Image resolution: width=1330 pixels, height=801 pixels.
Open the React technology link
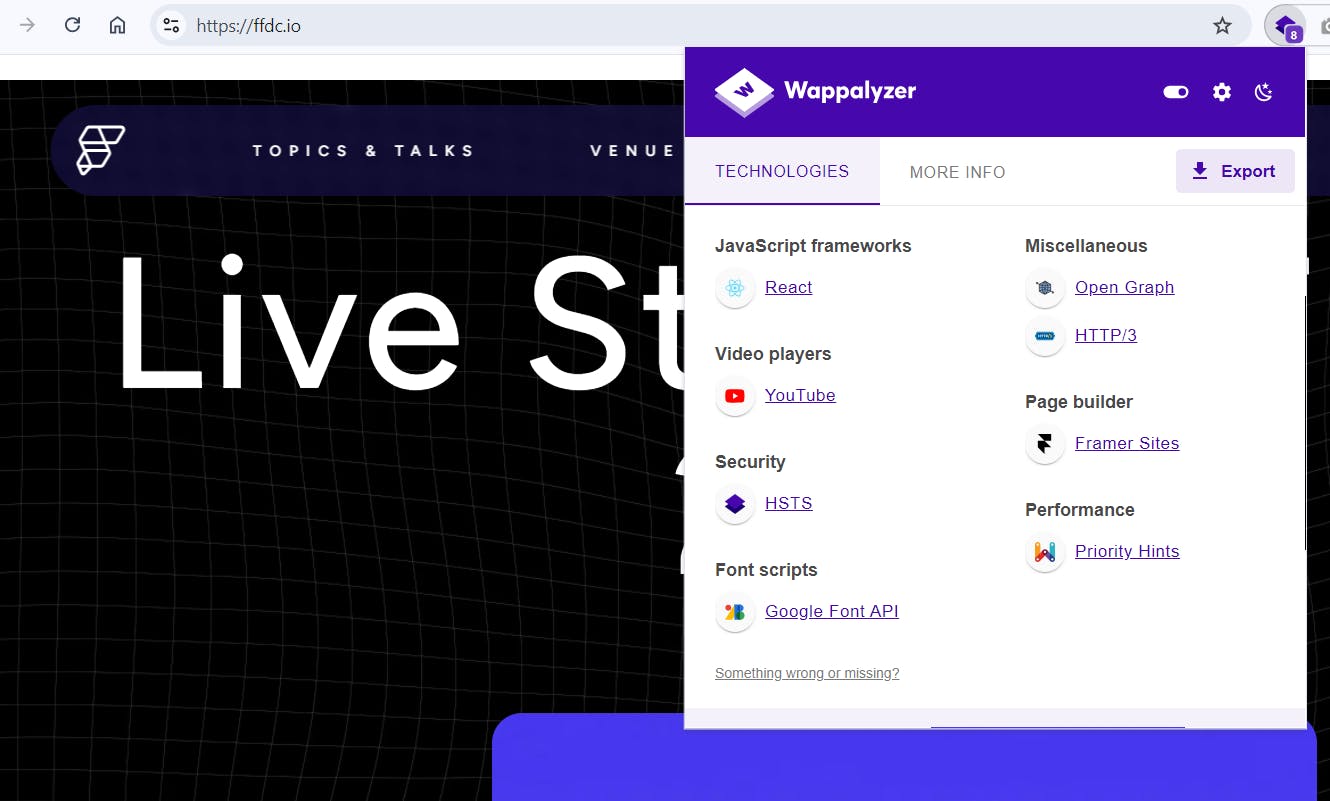point(789,287)
